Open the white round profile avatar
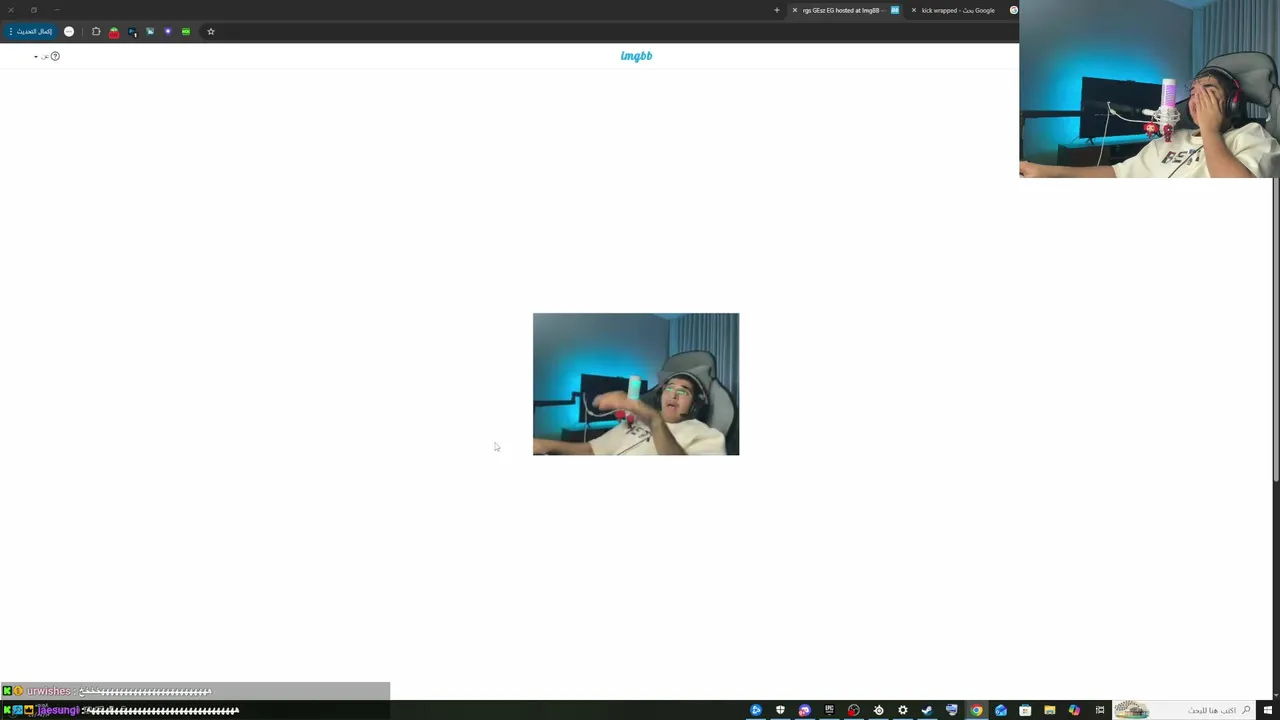Screen dimensions: 1280x720 (x=69, y=31)
